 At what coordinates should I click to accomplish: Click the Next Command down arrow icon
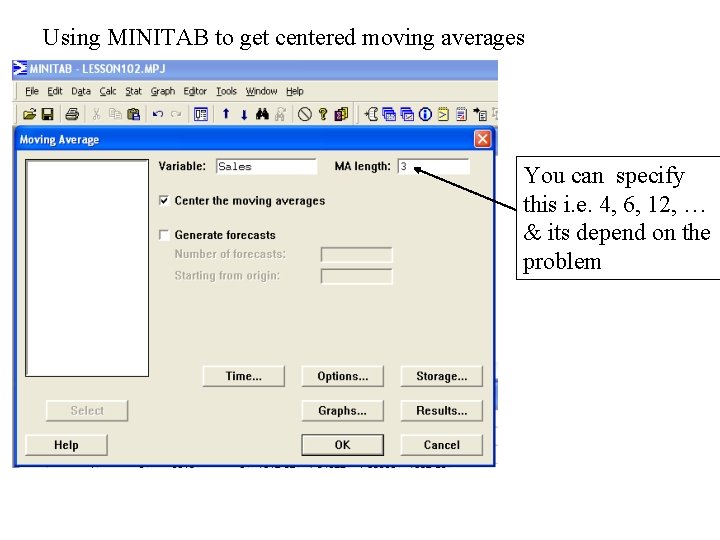click(244, 114)
